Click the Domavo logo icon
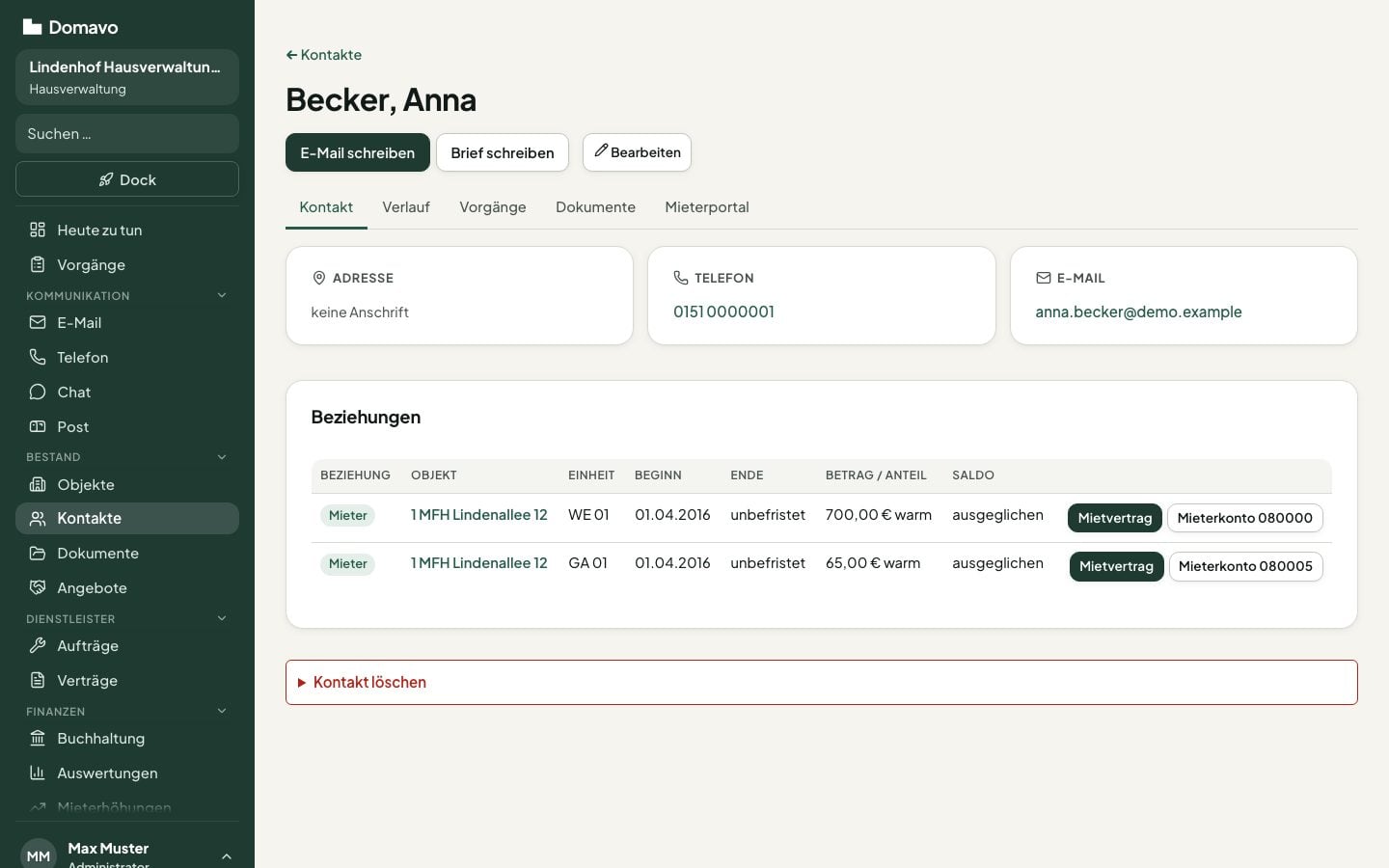 32,27
